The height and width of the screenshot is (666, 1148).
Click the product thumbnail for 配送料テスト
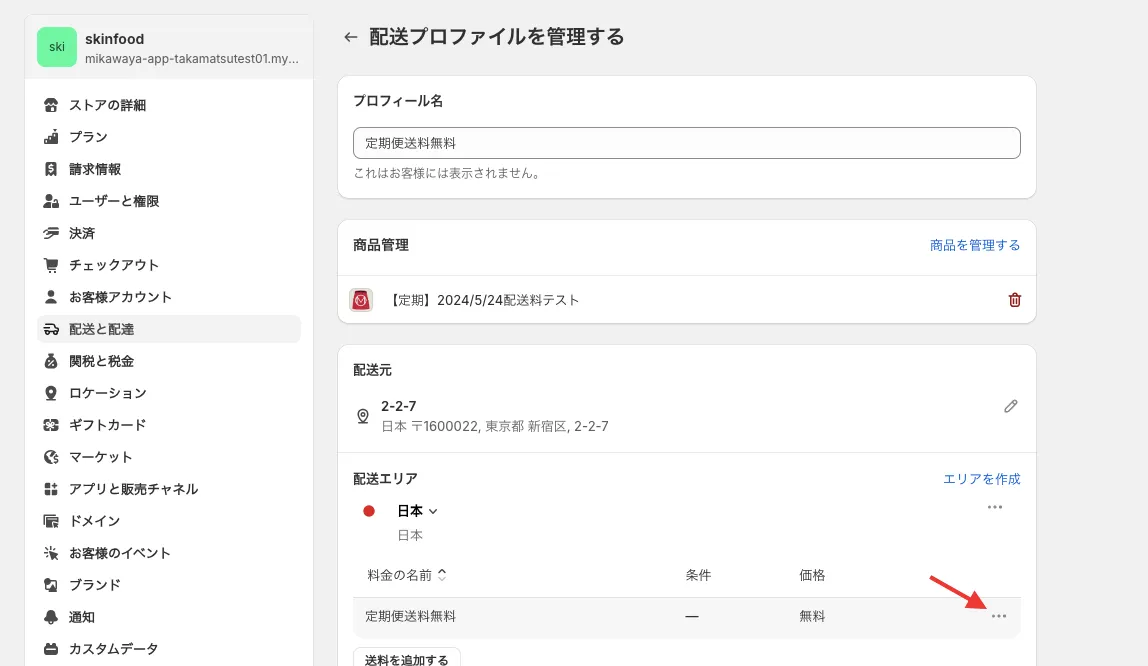click(x=361, y=300)
